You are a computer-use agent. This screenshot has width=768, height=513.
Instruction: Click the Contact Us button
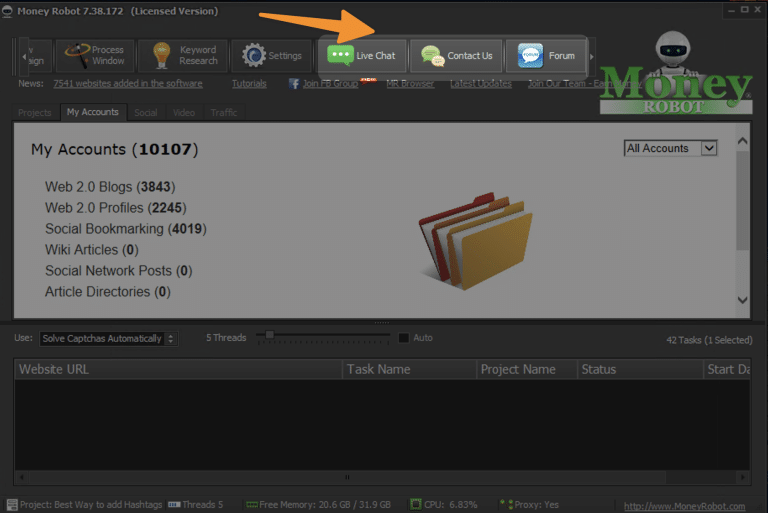[457, 56]
